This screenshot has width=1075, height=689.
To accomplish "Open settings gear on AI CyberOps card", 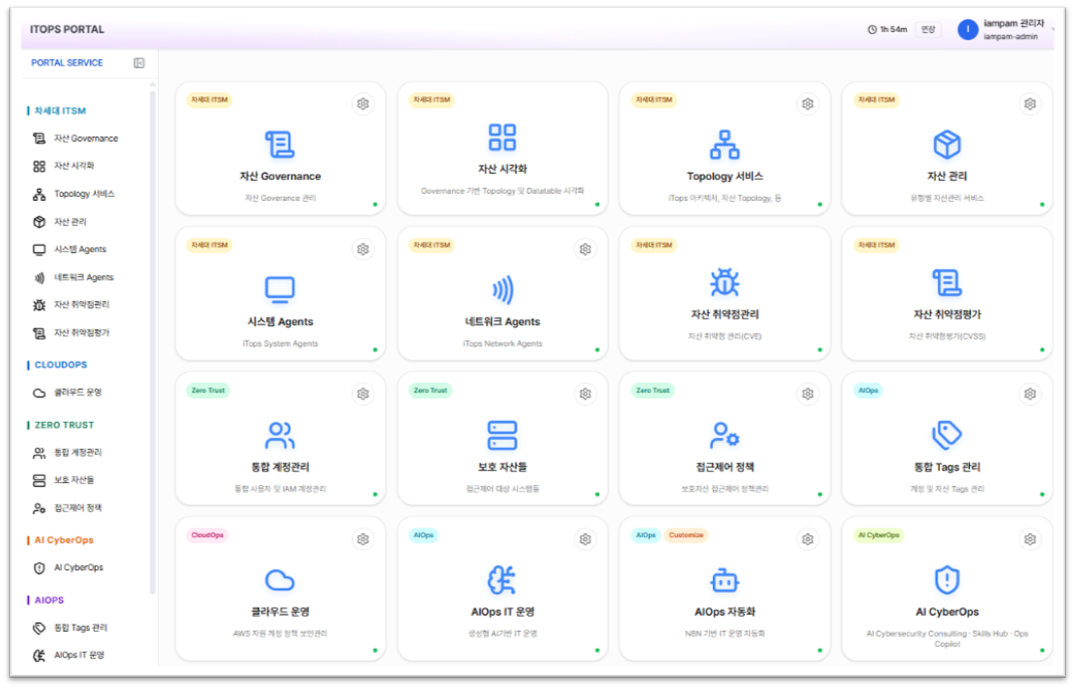I will point(1030,540).
